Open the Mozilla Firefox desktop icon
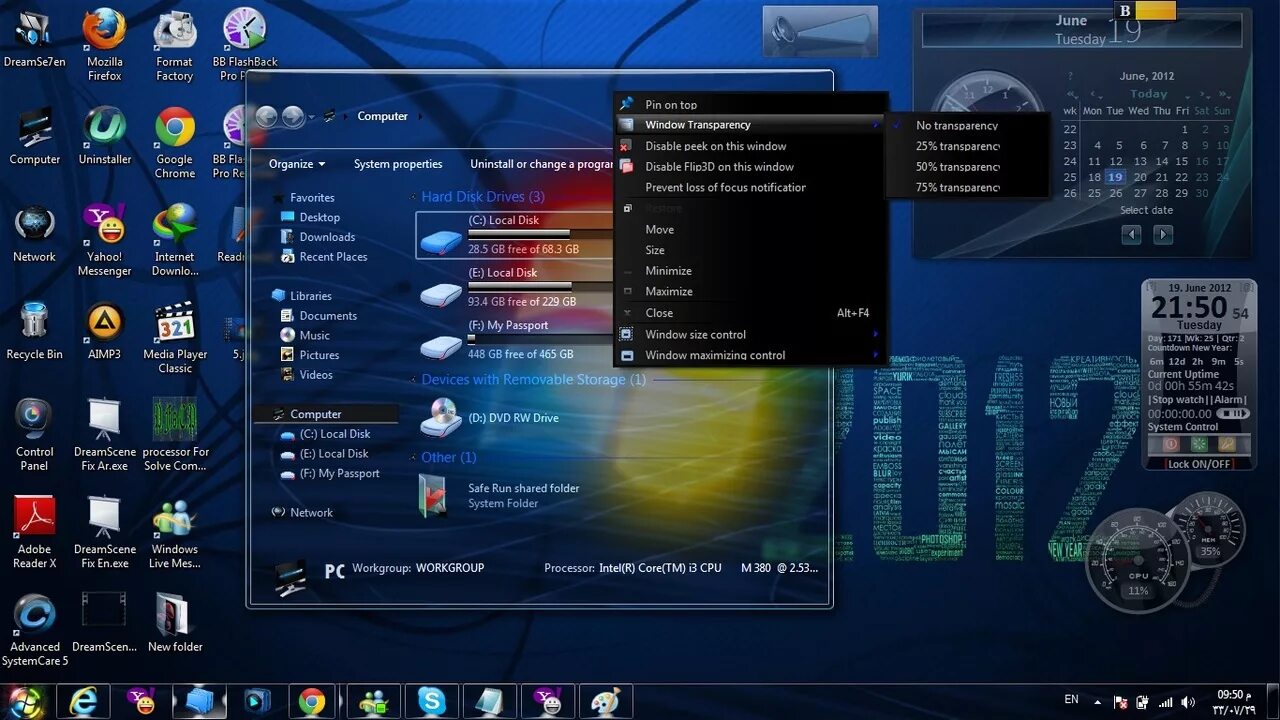This screenshot has width=1280, height=720. pos(104,45)
